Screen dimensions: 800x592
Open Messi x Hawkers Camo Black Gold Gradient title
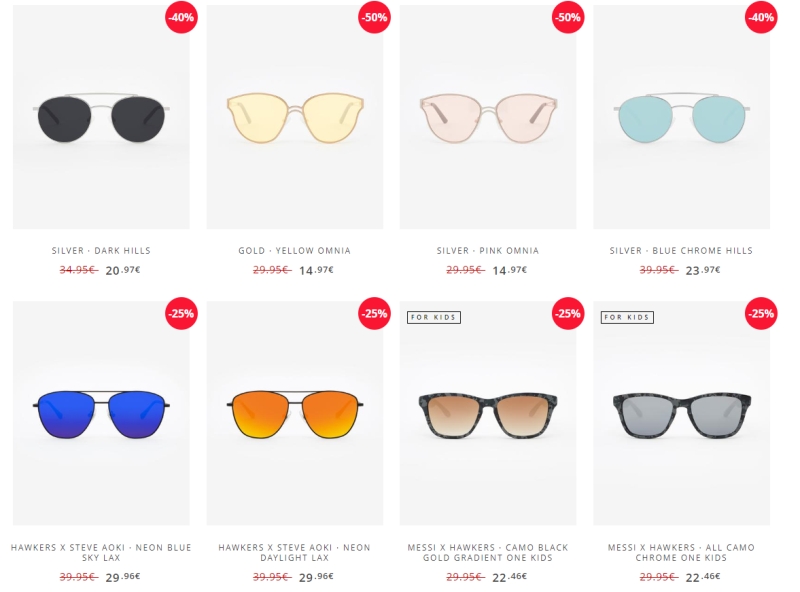point(488,552)
